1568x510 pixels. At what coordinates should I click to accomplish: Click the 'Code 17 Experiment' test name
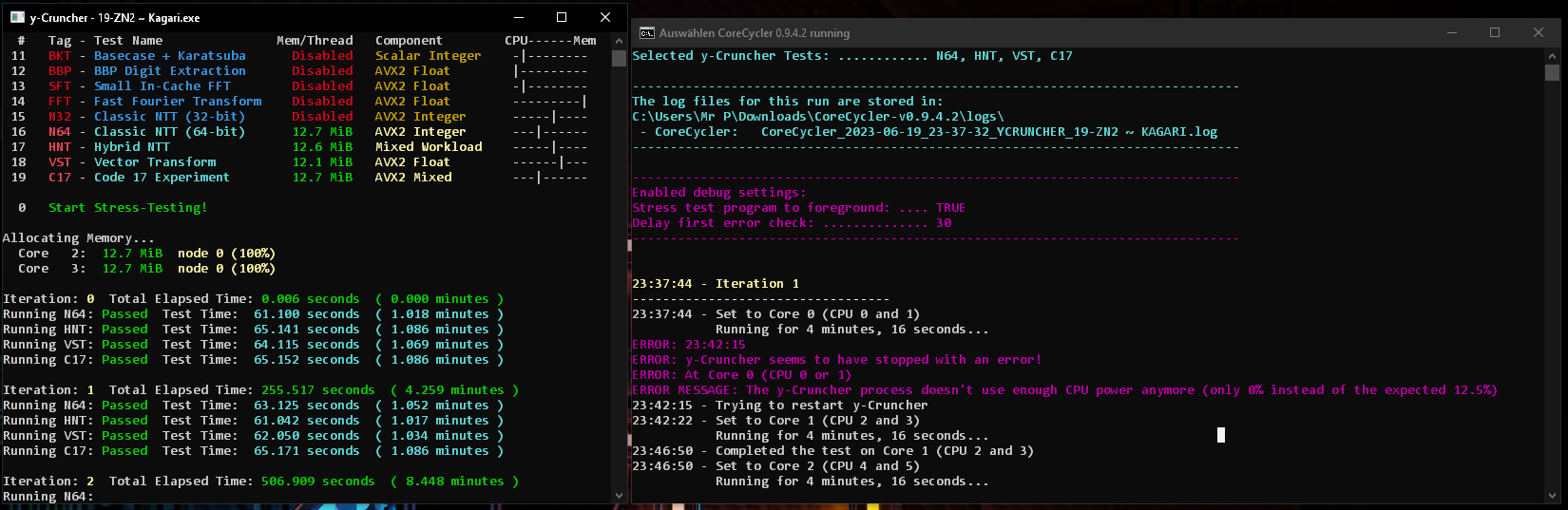tap(162, 178)
